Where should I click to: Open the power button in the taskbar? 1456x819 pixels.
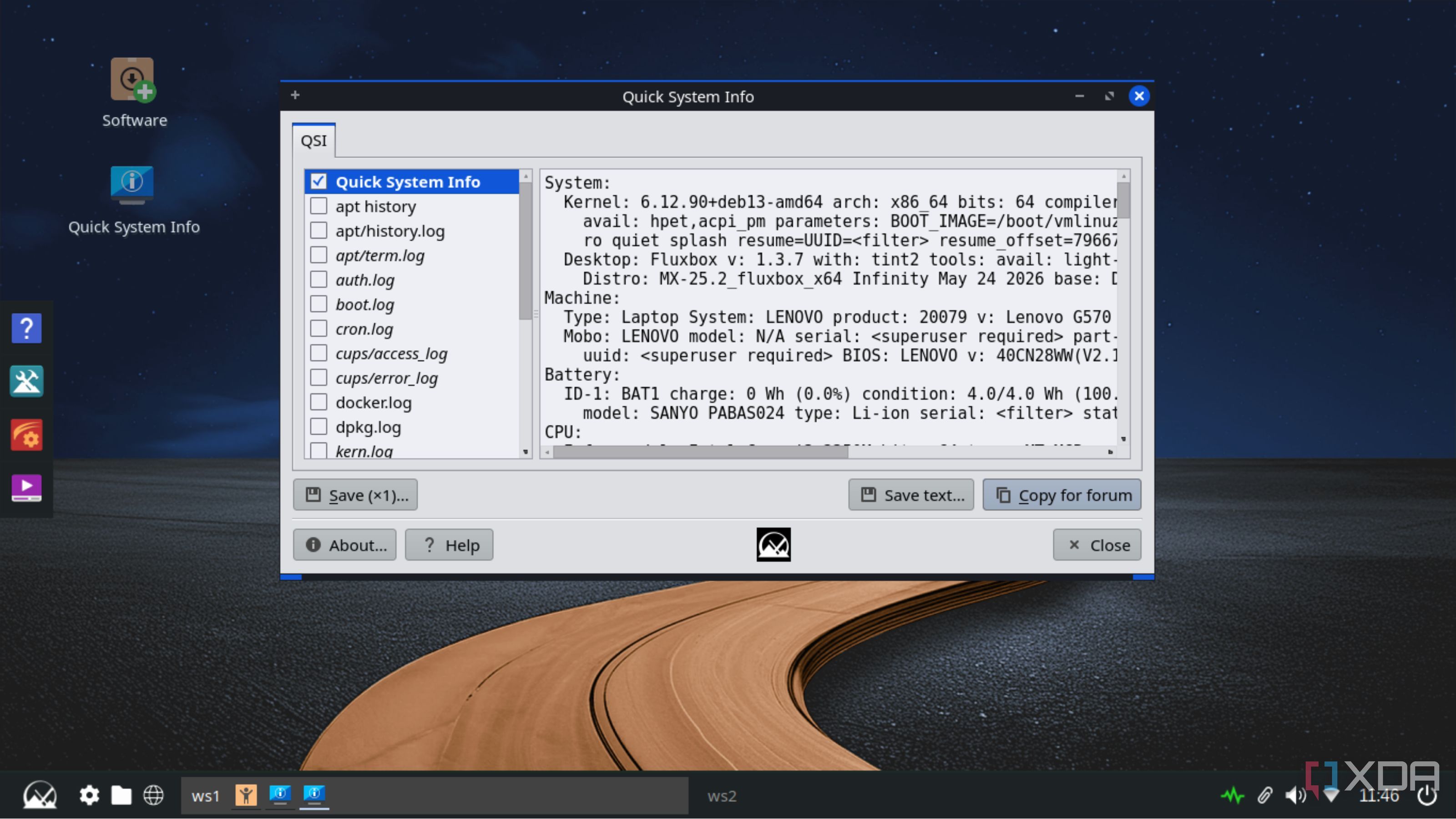[1427, 795]
